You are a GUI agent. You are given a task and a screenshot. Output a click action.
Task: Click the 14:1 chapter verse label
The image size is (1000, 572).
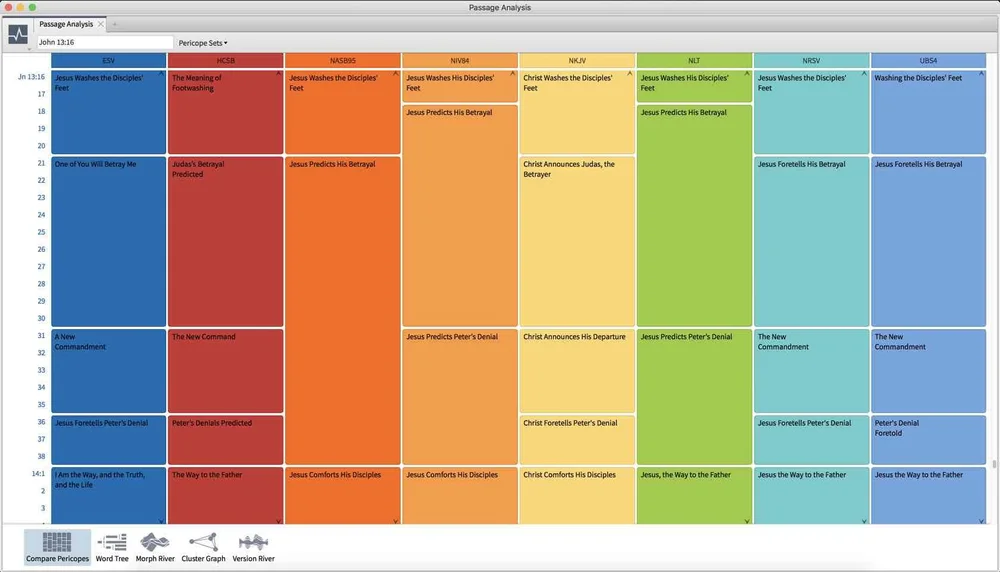[x=38, y=474]
